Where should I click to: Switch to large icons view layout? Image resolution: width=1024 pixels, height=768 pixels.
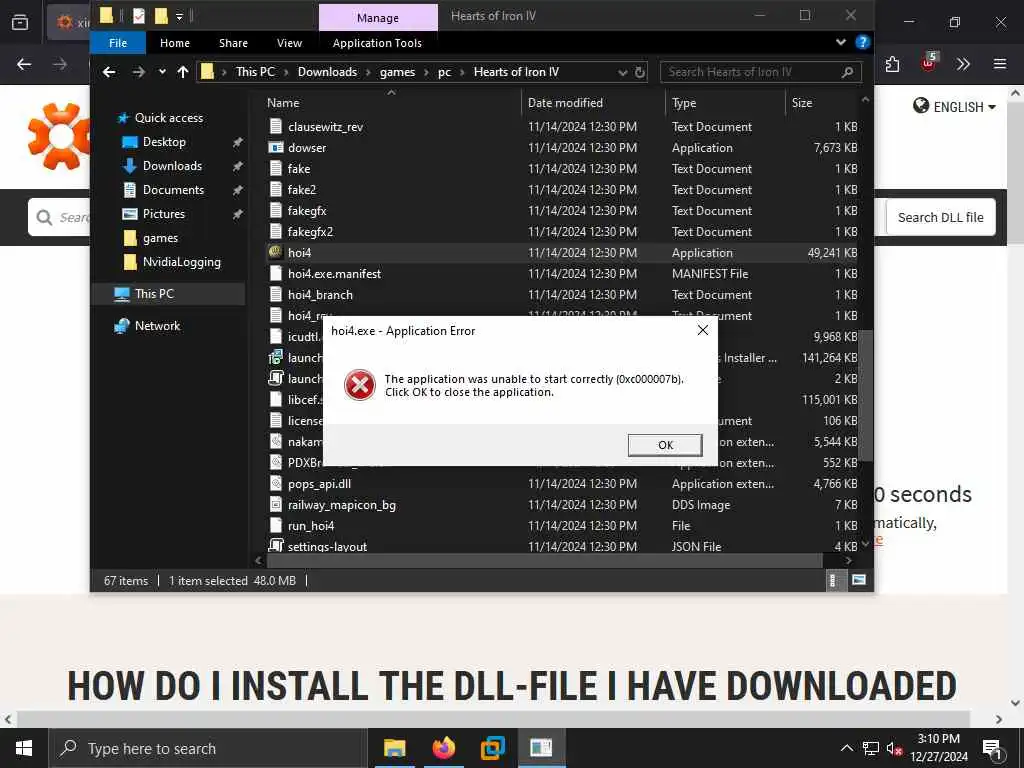(859, 580)
